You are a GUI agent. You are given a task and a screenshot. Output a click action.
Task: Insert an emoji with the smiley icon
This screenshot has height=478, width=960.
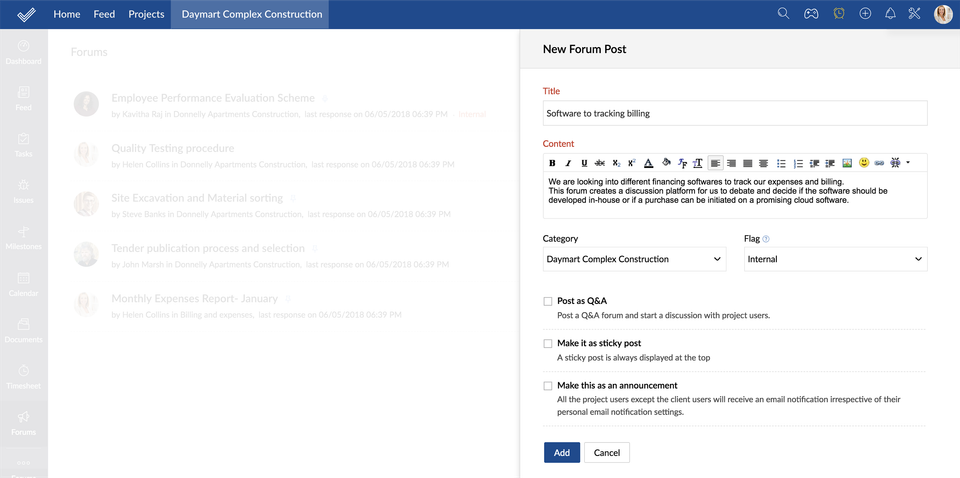tap(864, 163)
